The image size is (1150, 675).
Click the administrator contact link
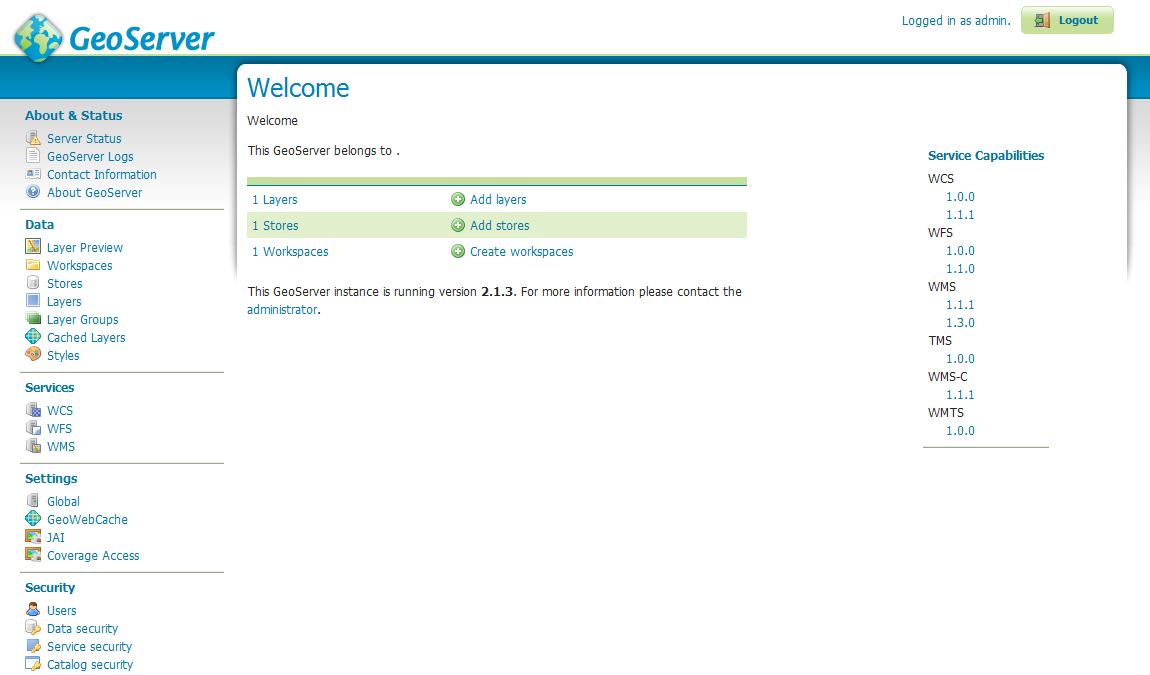point(282,310)
